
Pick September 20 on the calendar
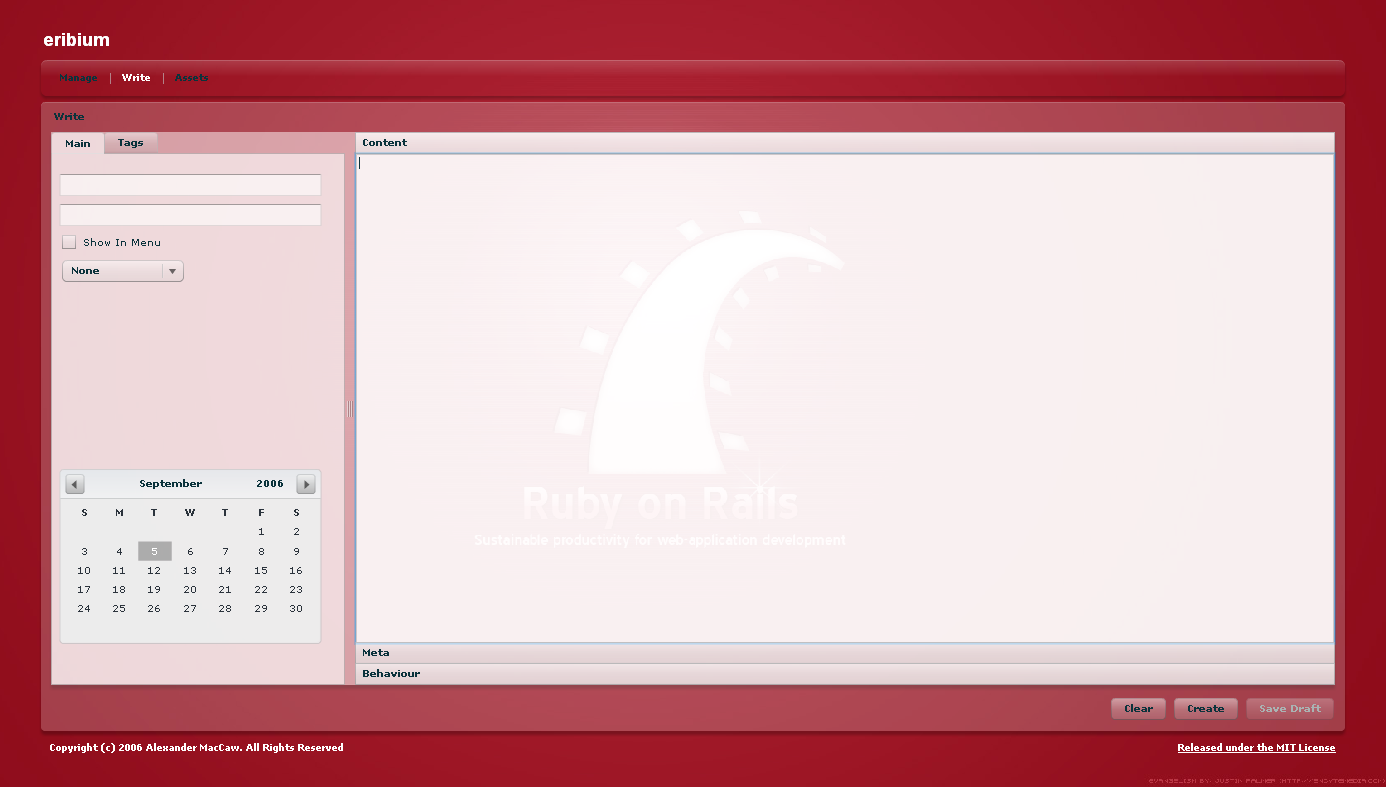point(190,590)
